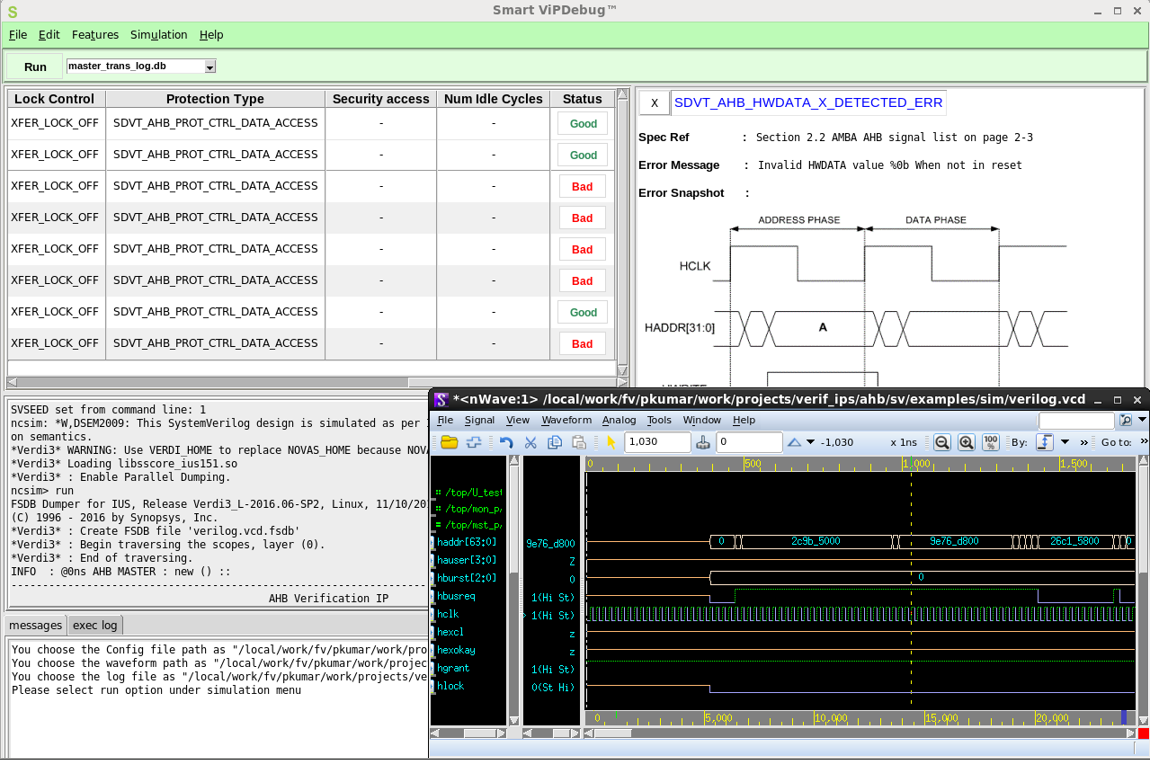Click the red indicator square at waveform corner

pos(1143,733)
